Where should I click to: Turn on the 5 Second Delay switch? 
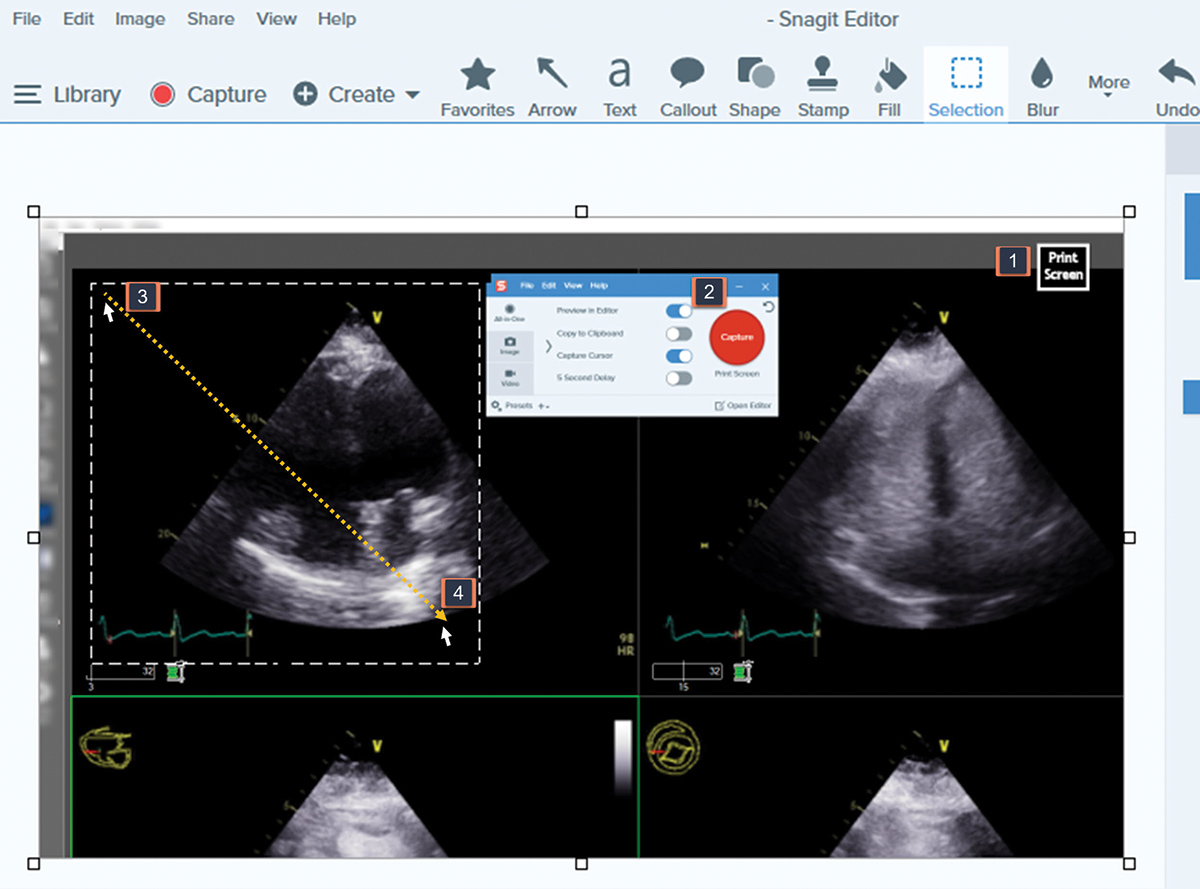click(679, 378)
